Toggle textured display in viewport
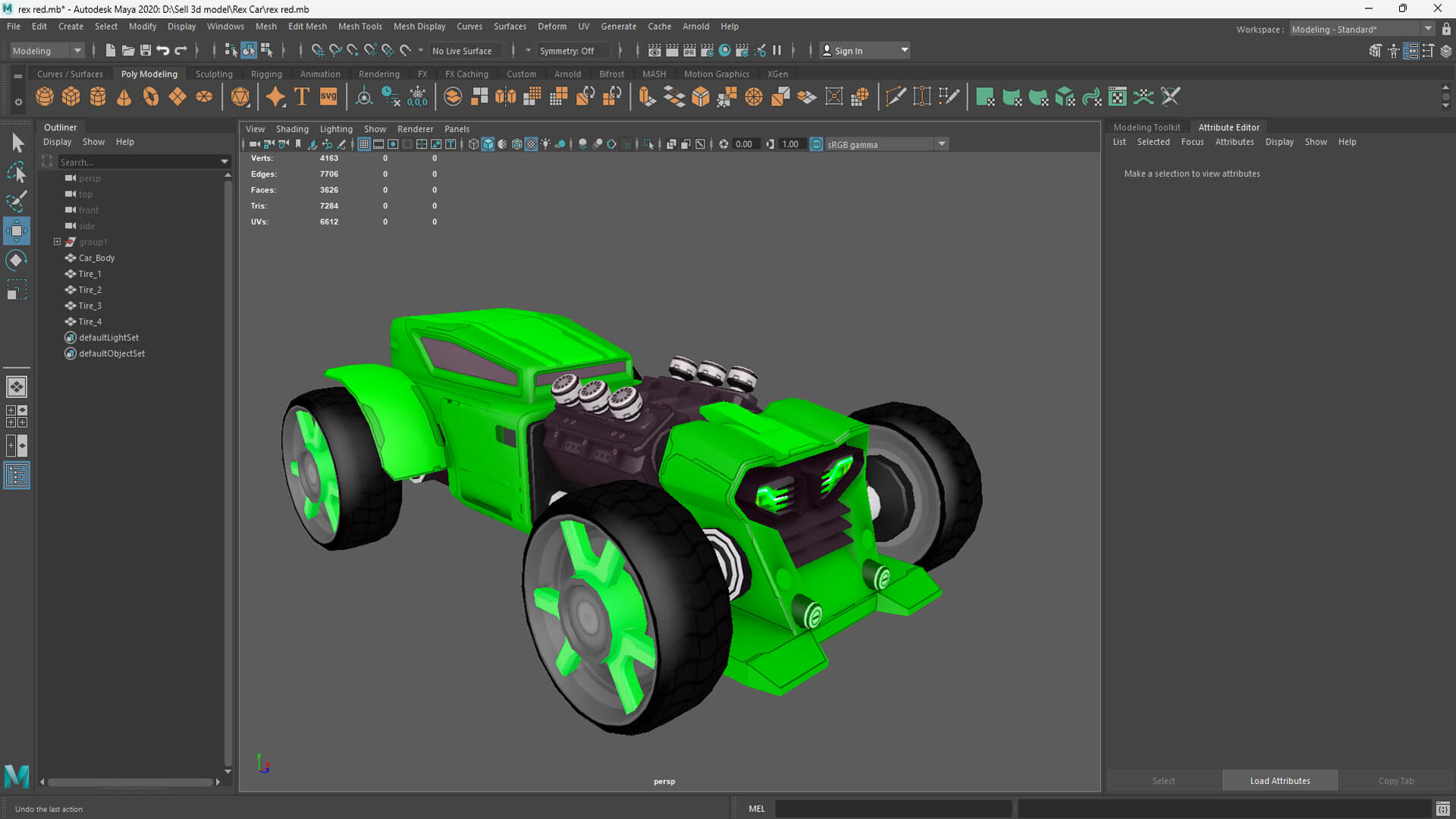Image resolution: width=1456 pixels, height=819 pixels. 532,144
